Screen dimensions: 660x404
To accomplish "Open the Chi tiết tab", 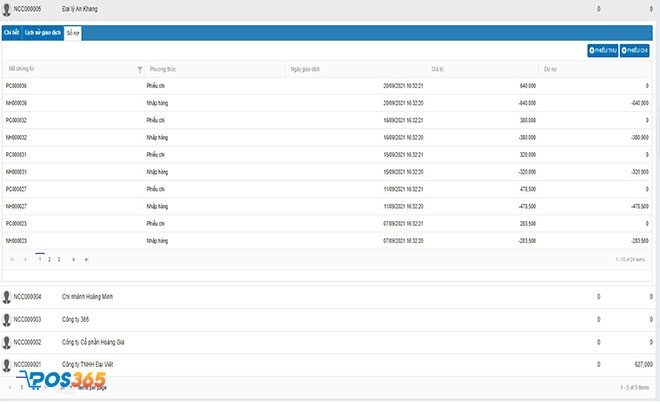I will coord(11,33).
